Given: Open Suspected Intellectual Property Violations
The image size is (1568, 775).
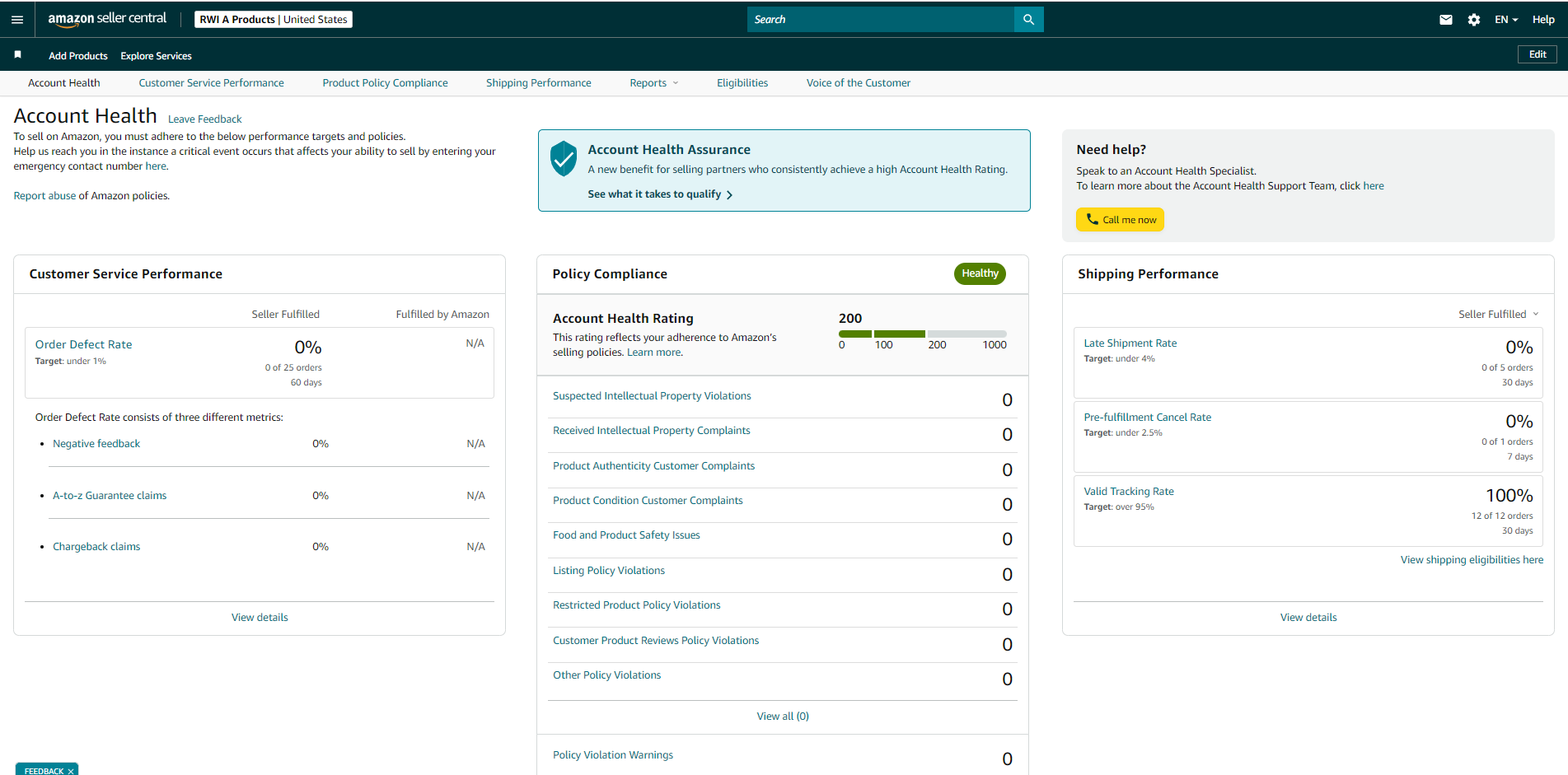Looking at the screenshot, I should 652,396.
